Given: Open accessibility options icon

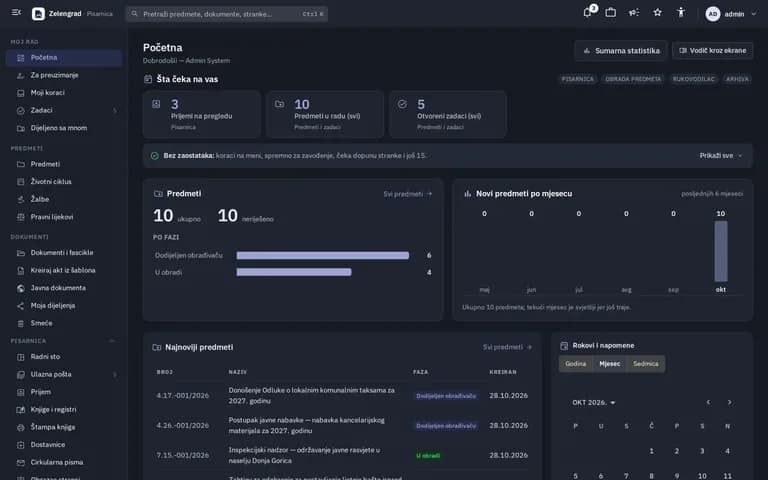Looking at the screenshot, I should tap(681, 13).
